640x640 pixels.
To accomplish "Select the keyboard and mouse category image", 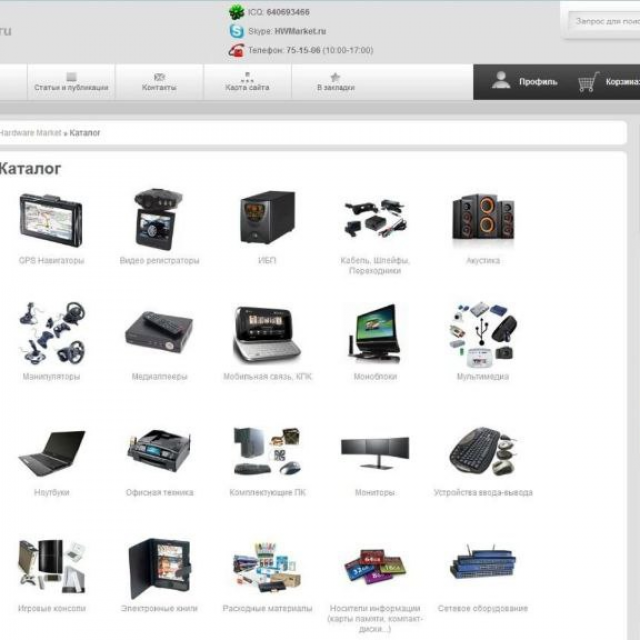I will point(483,451).
